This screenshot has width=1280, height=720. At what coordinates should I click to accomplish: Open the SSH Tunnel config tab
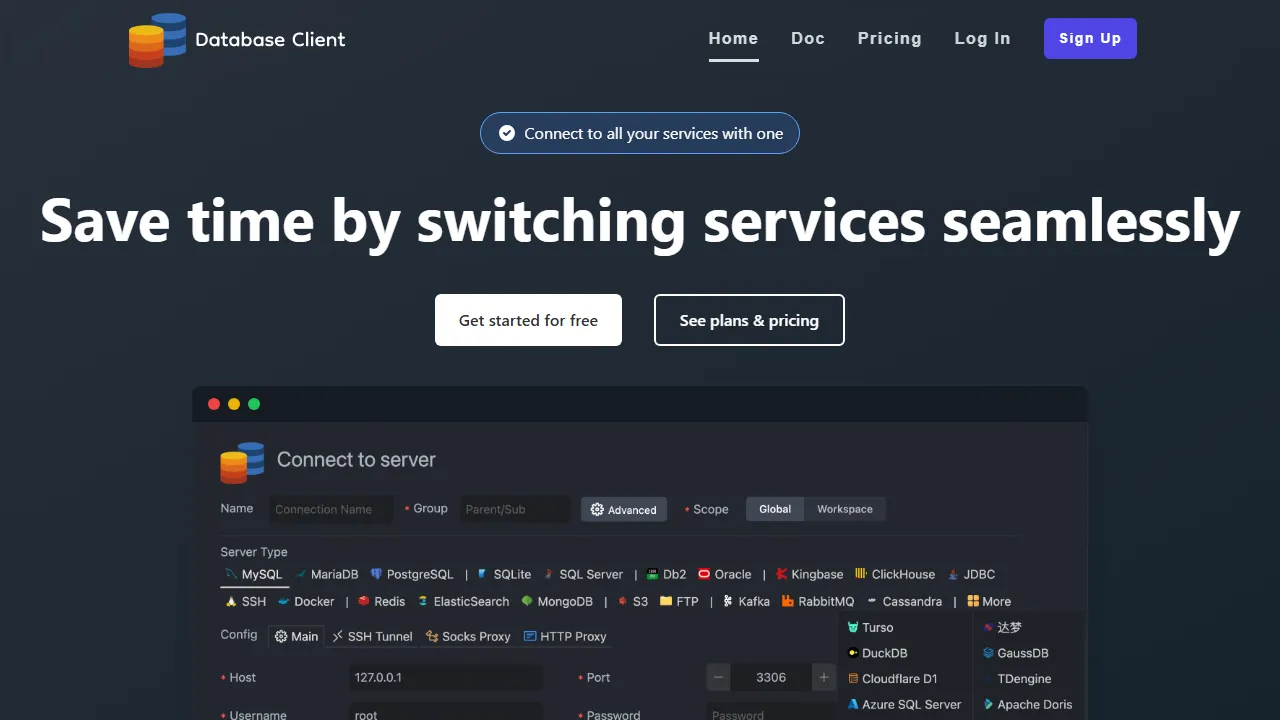tap(372, 636)
